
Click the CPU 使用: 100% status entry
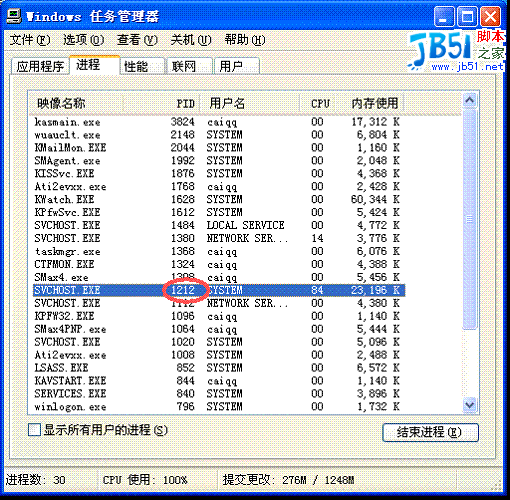coord(145,480)
